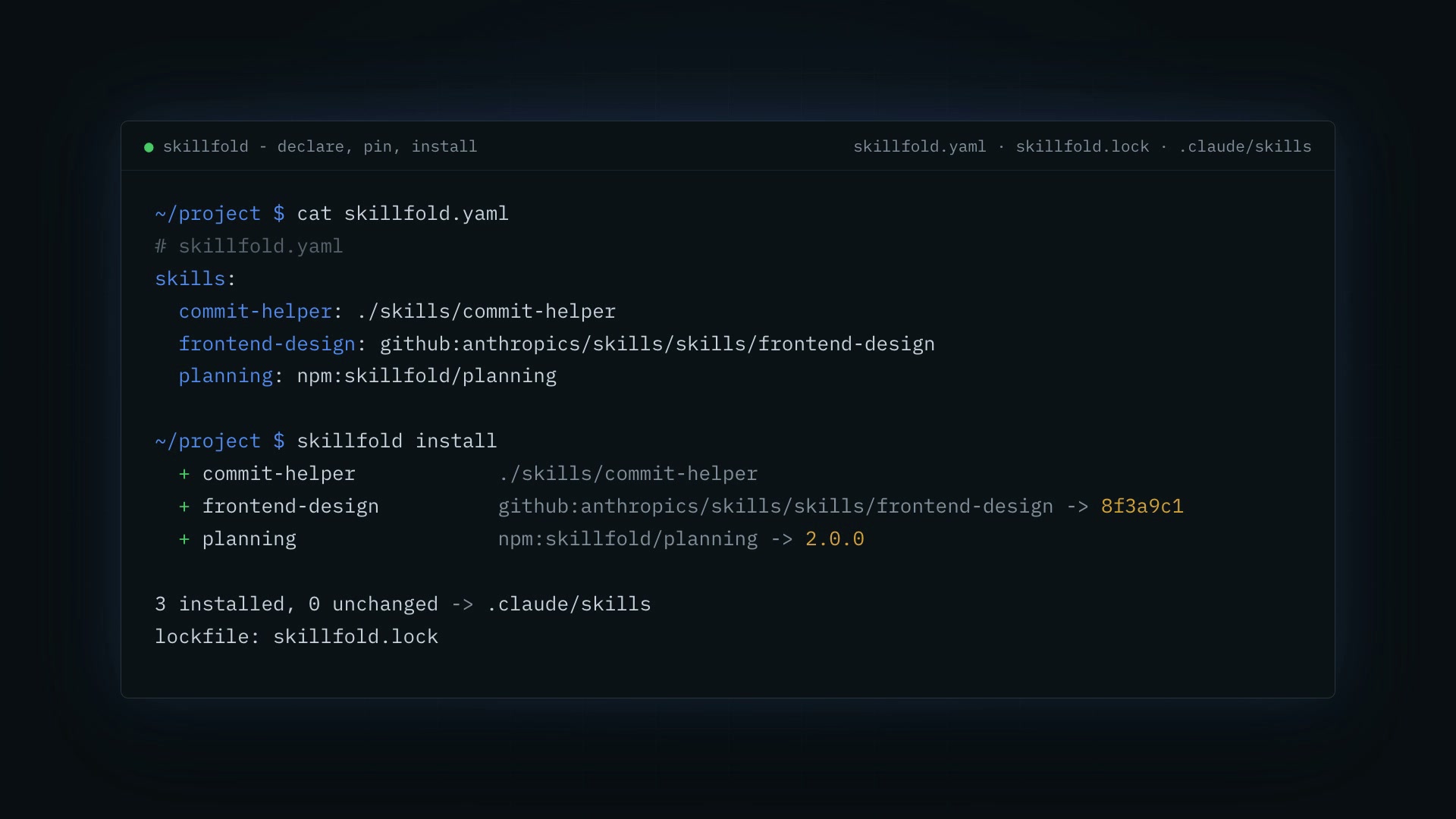Screen dimensions: 1456x819
Task: Click the github:anthropics path in yaml listing
Action: tap(657, 344)
